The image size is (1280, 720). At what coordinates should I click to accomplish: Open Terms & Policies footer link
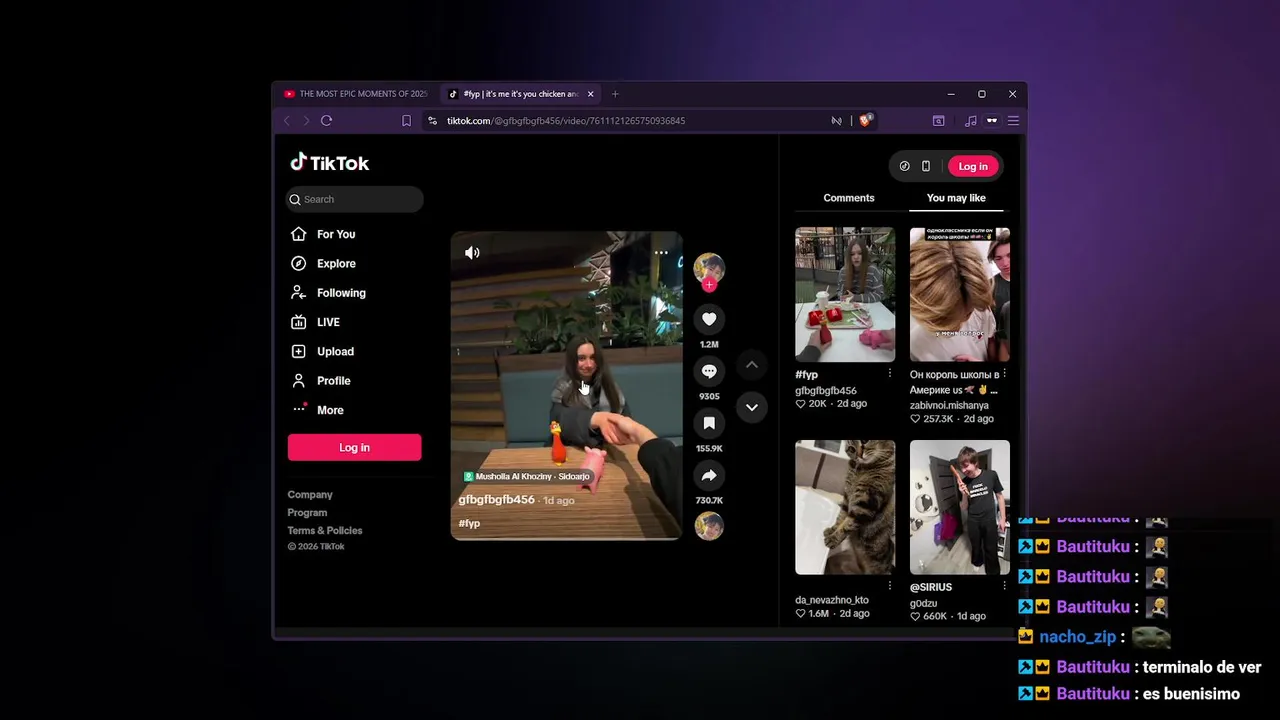pyautogui.click(x=325, y=531)
